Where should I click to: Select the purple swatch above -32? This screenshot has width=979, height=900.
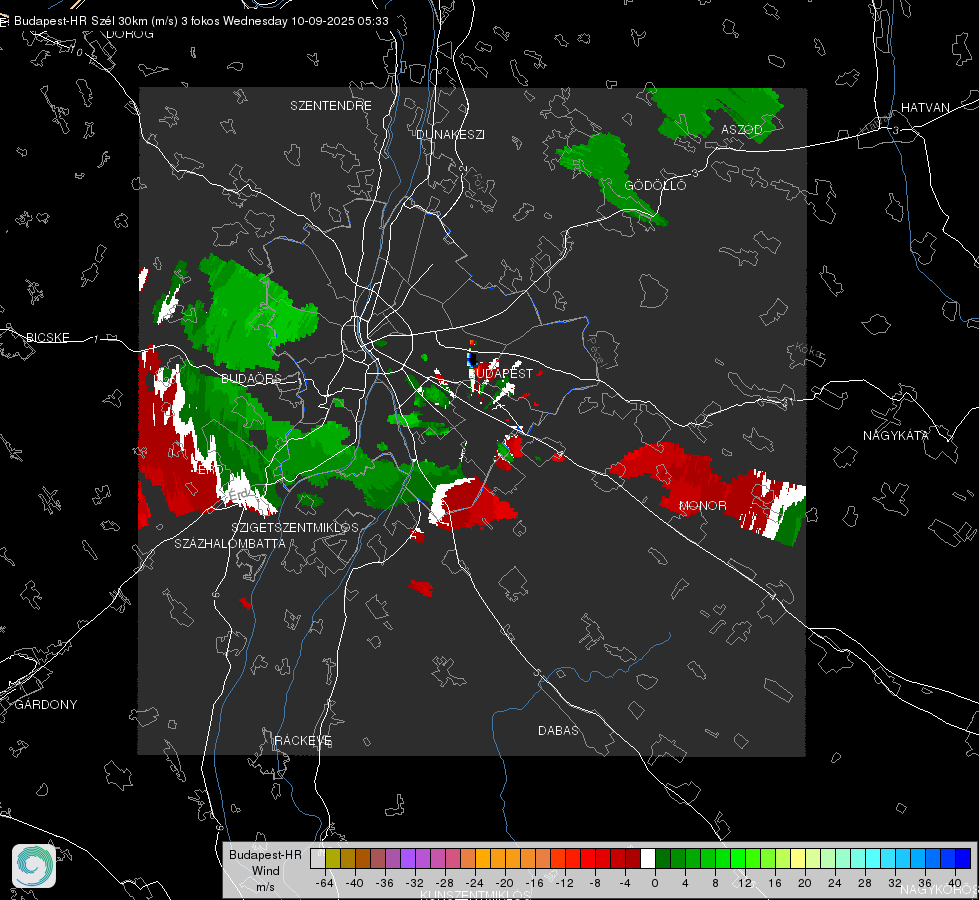[x=408, y=859]
